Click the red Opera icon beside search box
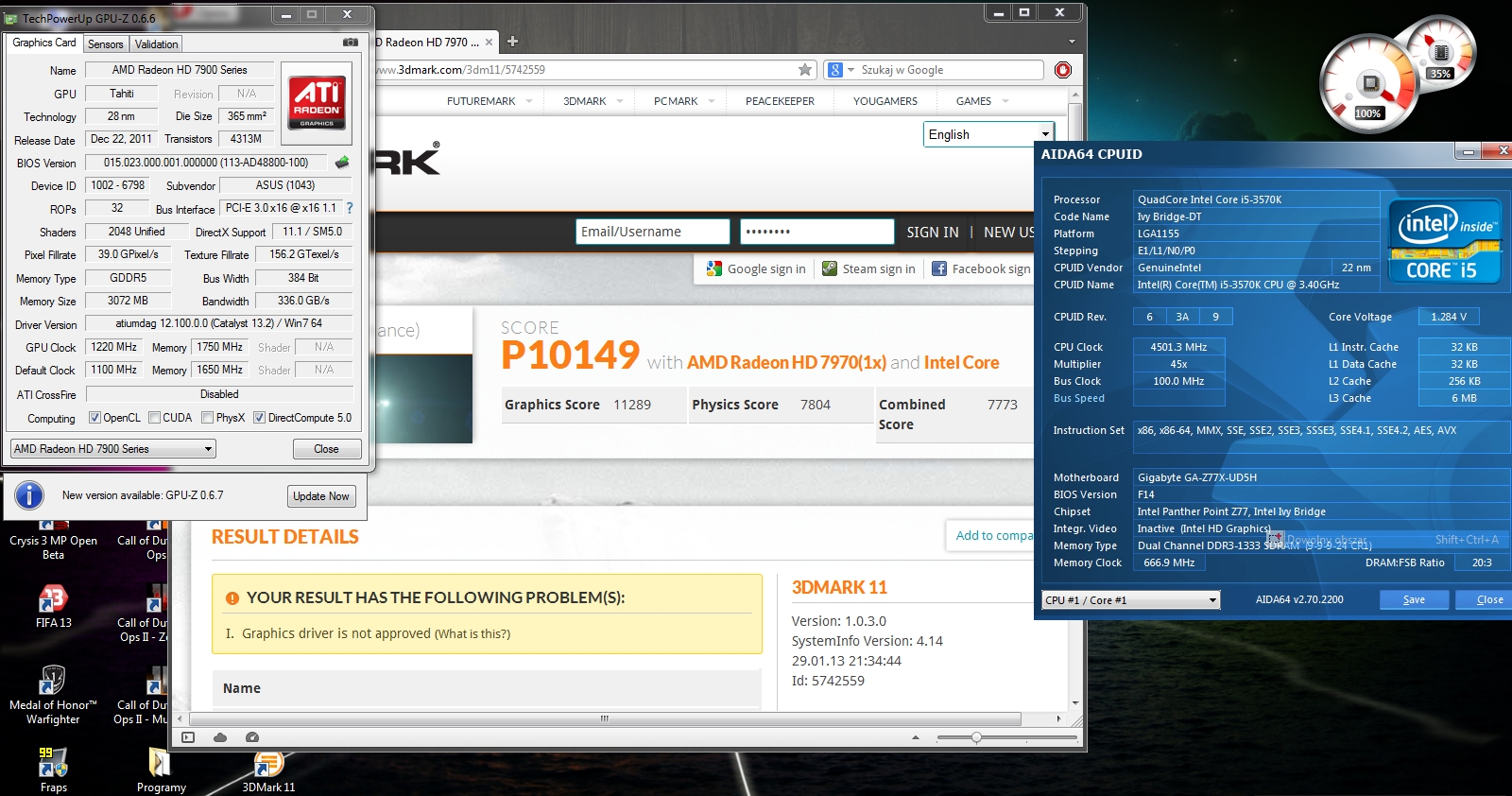The width and height of the screenshot is (1512, 796). click(x=1063, y=70)
